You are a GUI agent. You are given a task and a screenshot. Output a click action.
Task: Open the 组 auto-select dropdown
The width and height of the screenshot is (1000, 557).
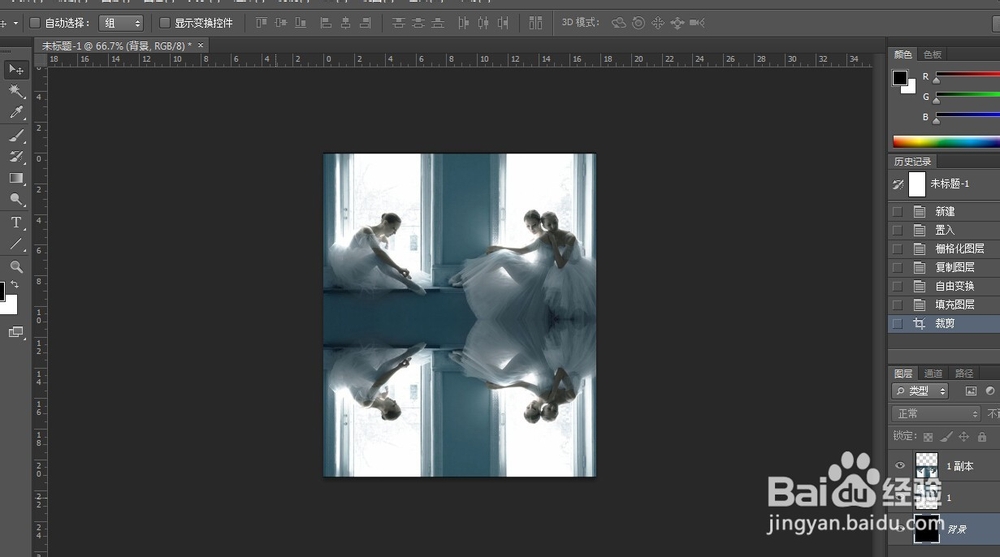(121, 23)
